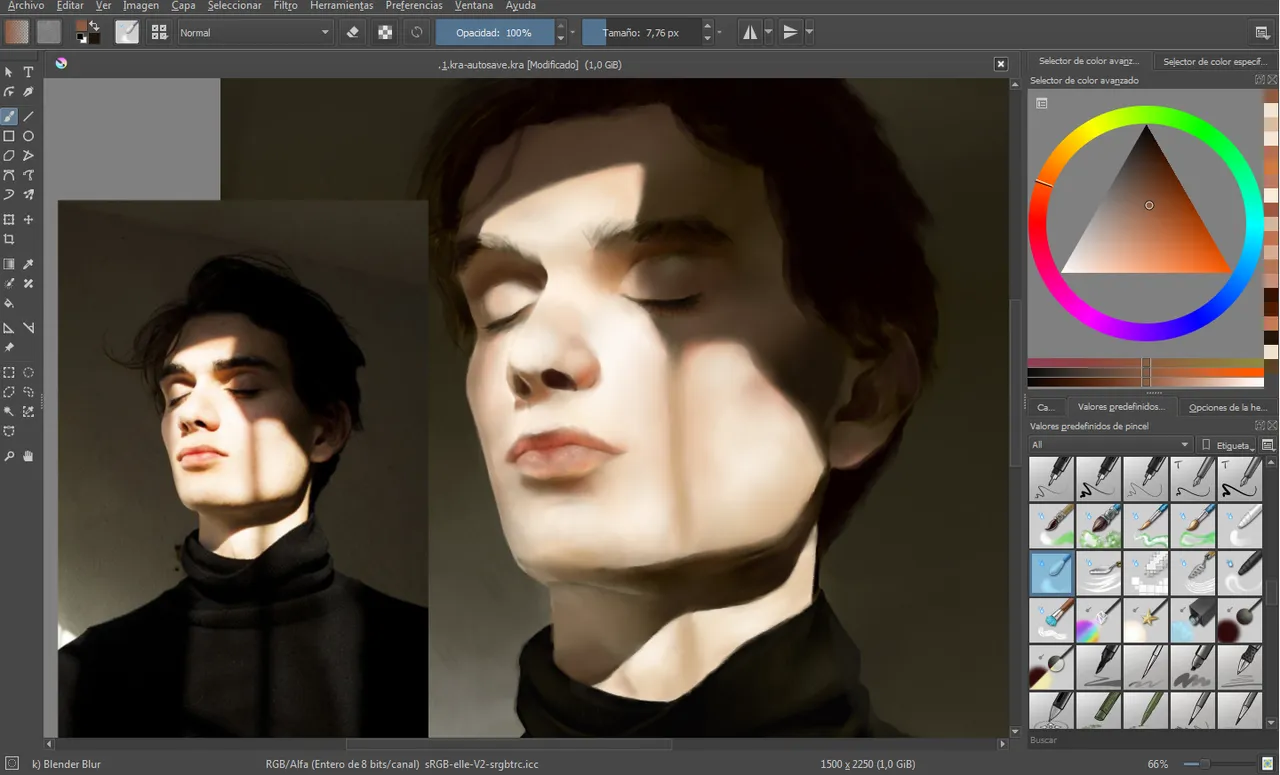Toggle horizontal mirror tool
This screenshot has width=1280, height=775.
750,32
